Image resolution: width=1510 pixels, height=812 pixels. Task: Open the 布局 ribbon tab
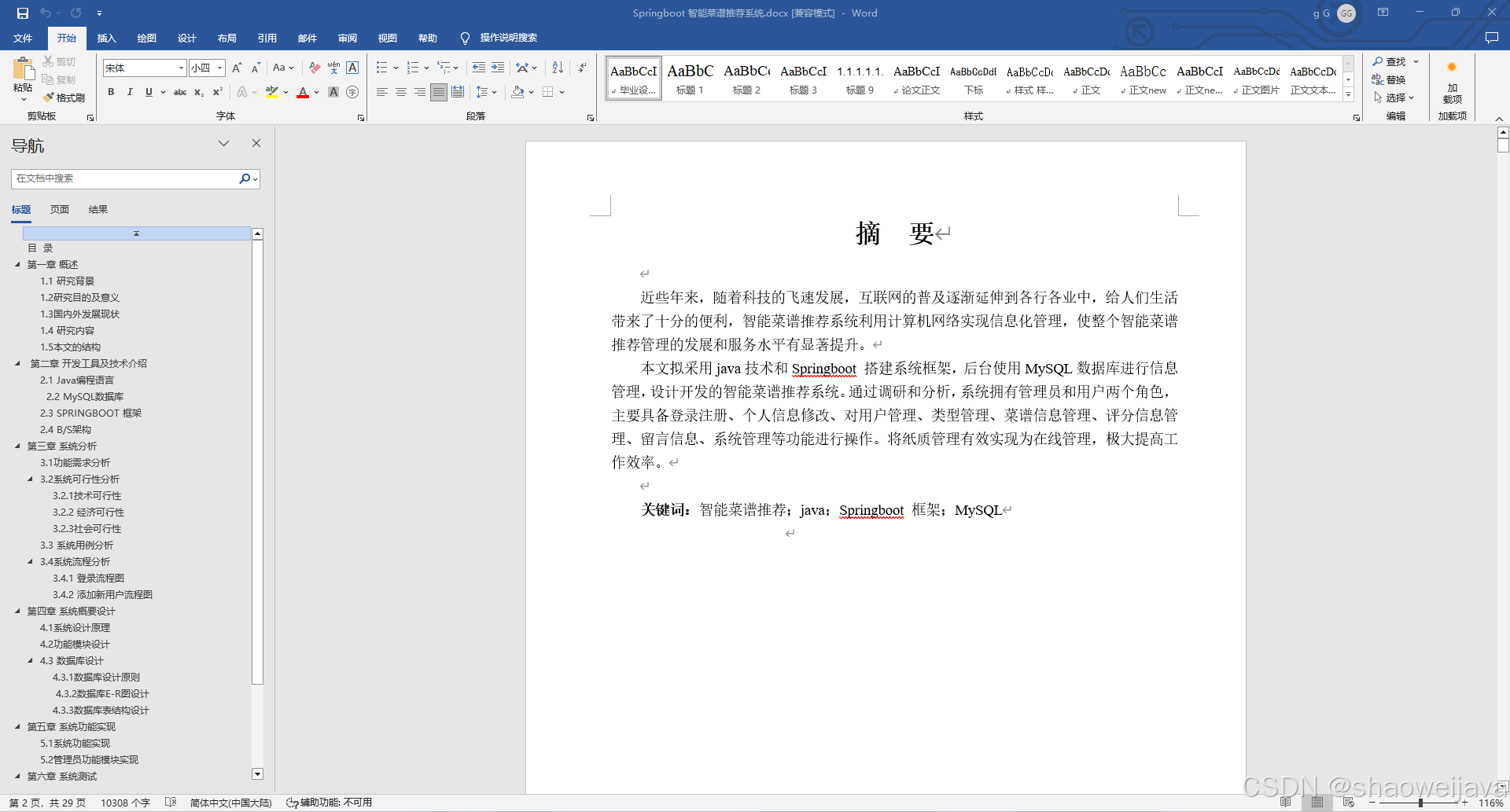227,38
